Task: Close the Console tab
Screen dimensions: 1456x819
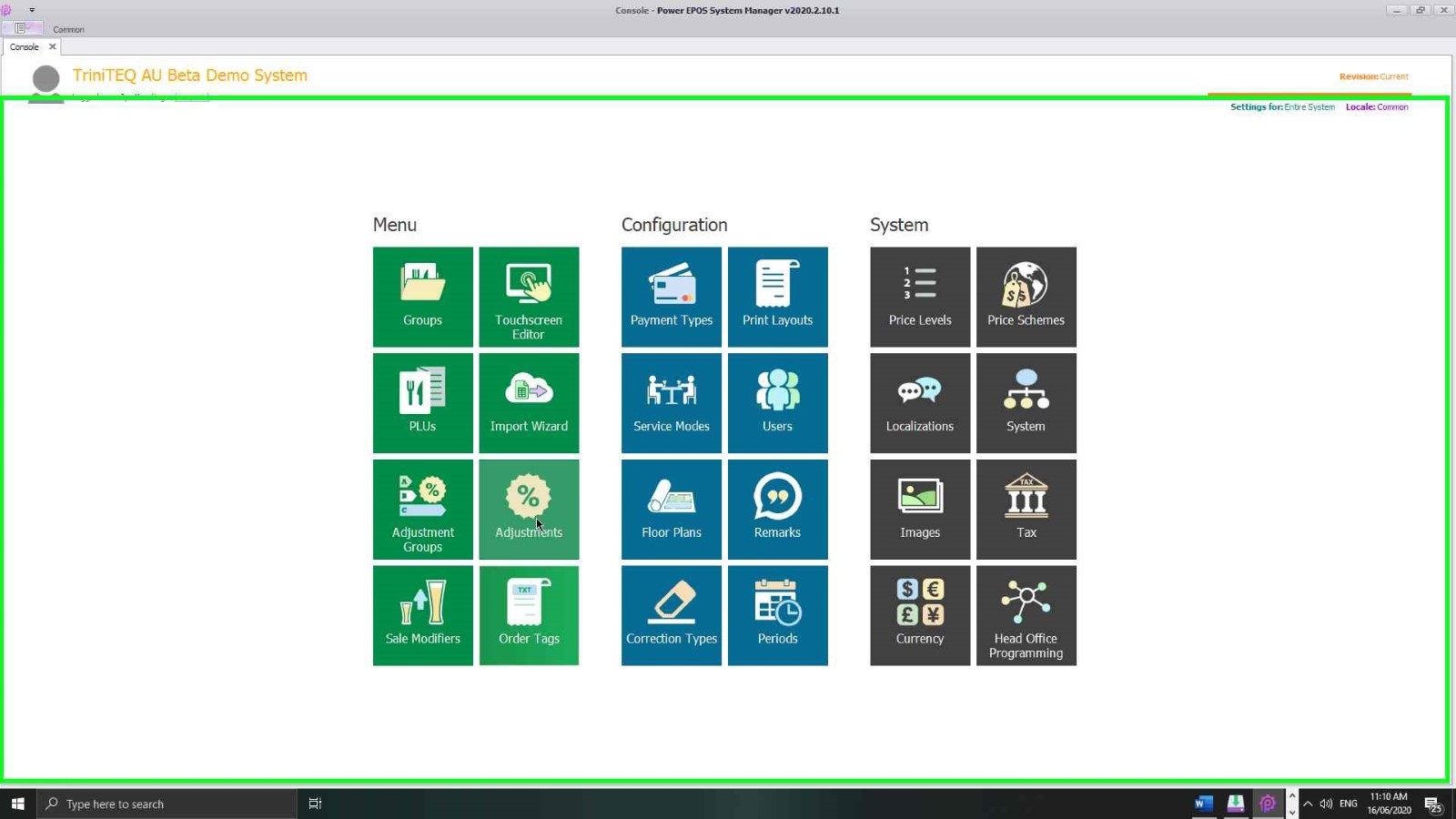Action: [52, 46]
